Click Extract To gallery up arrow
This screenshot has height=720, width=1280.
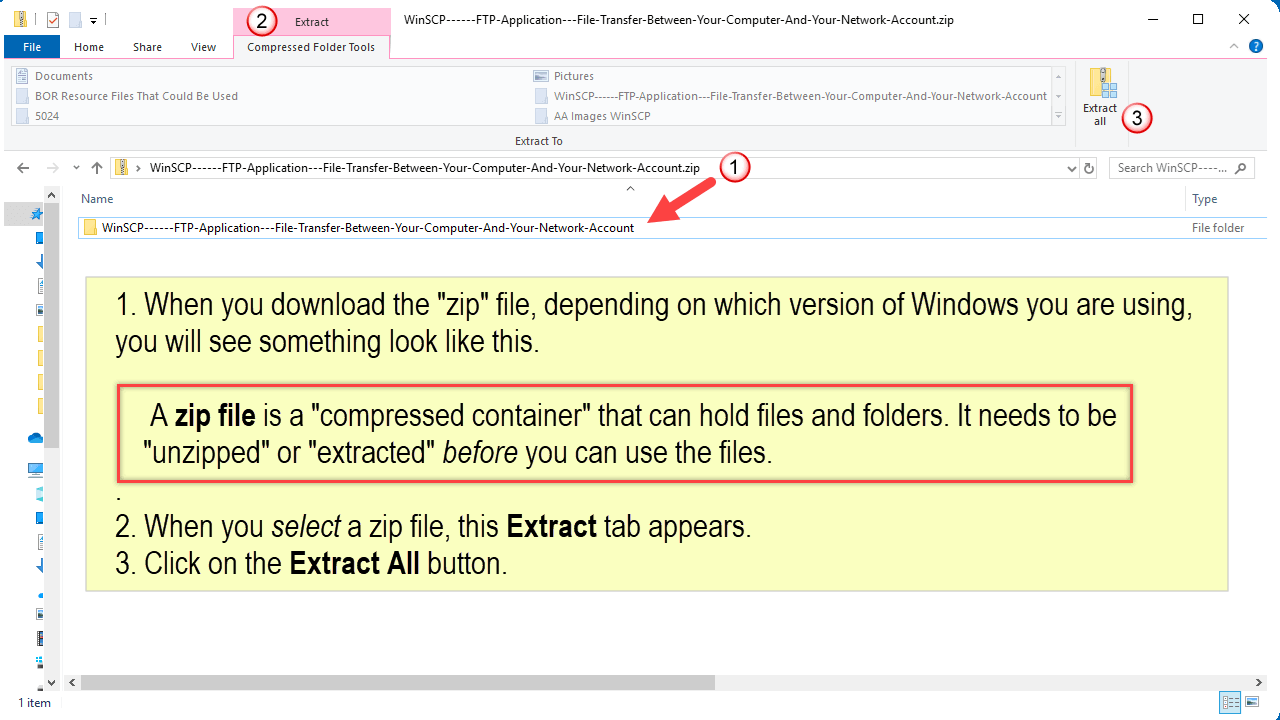1058,76
